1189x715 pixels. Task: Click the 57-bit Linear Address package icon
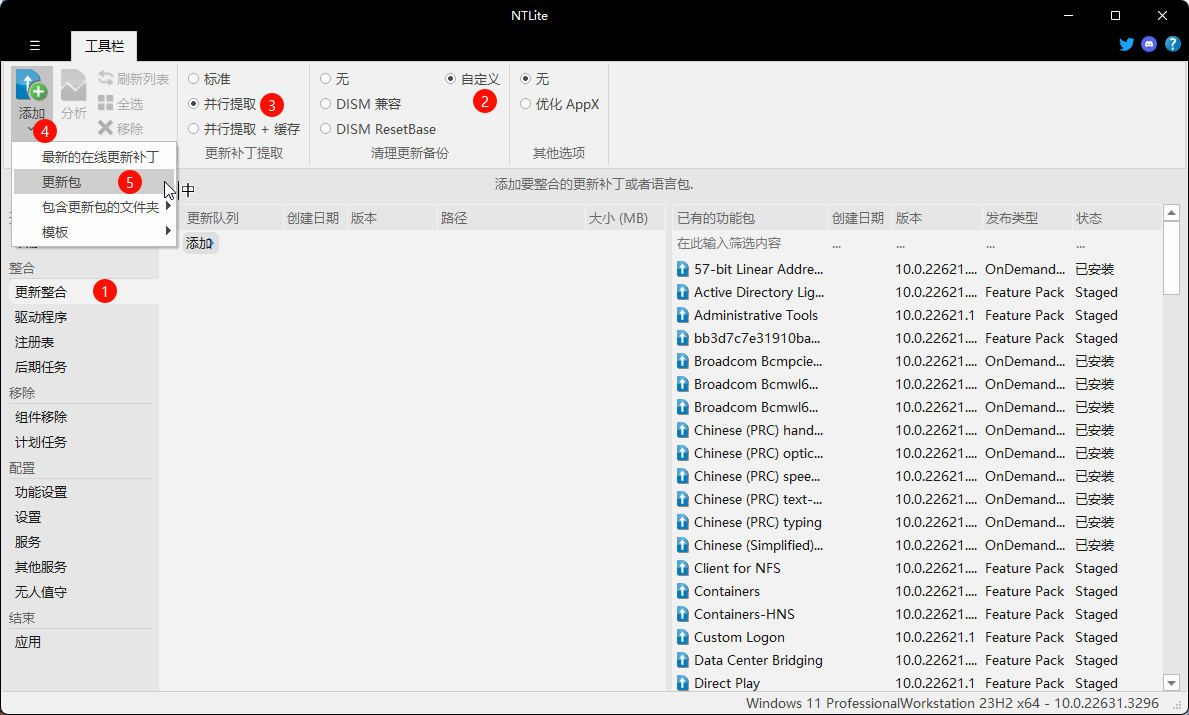point(682,269)
